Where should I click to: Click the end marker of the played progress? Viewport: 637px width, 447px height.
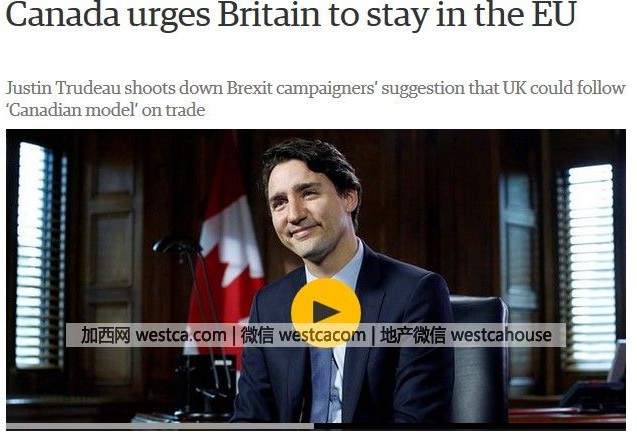click(x=314, y=426)
